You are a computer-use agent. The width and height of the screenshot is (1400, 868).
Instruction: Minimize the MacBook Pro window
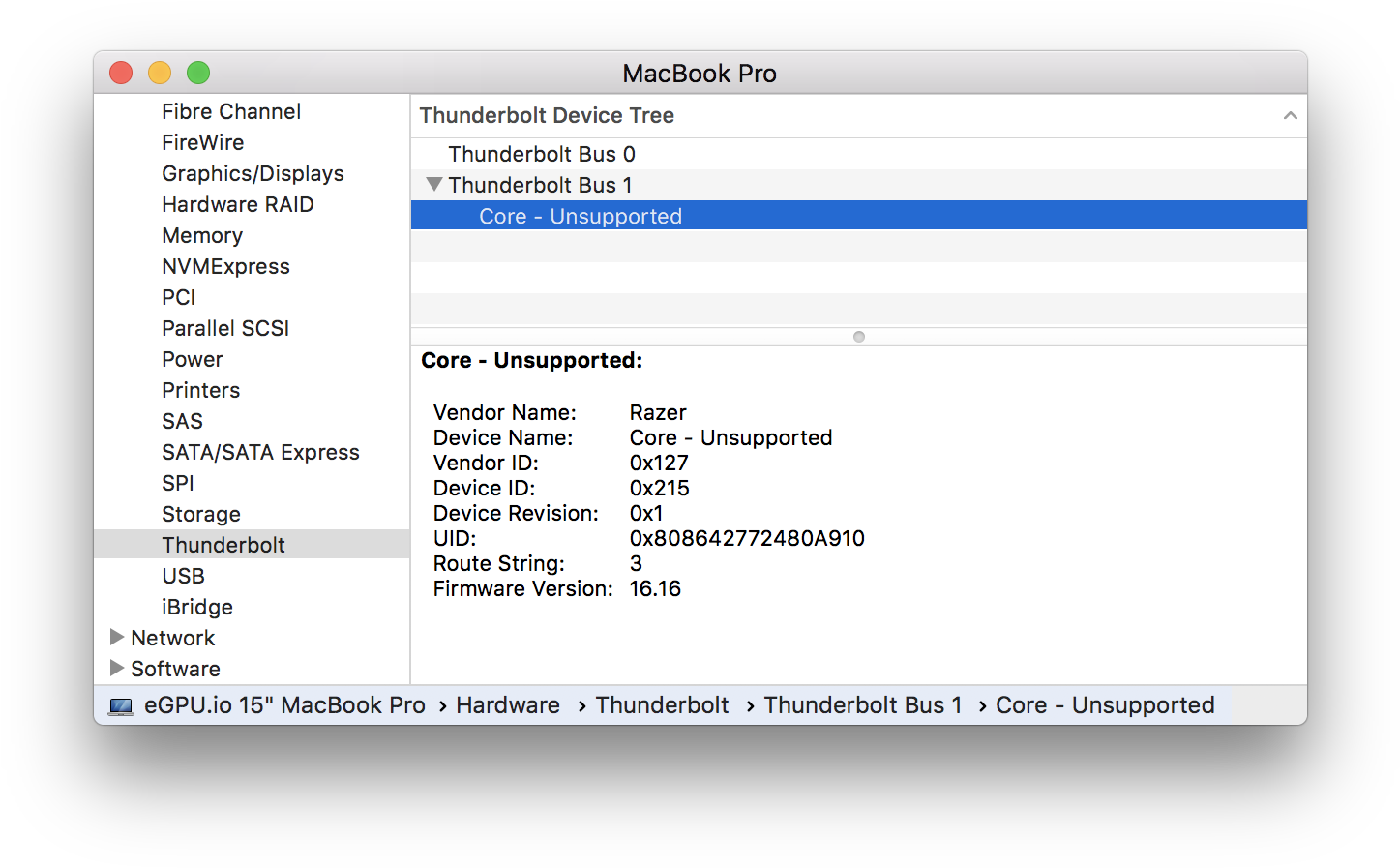click(x=159, y=72)
